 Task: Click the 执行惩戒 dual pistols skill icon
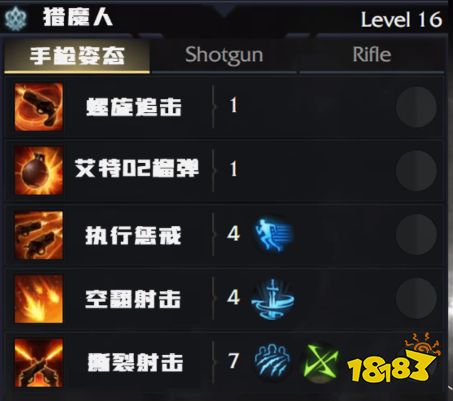pos(39,235)
